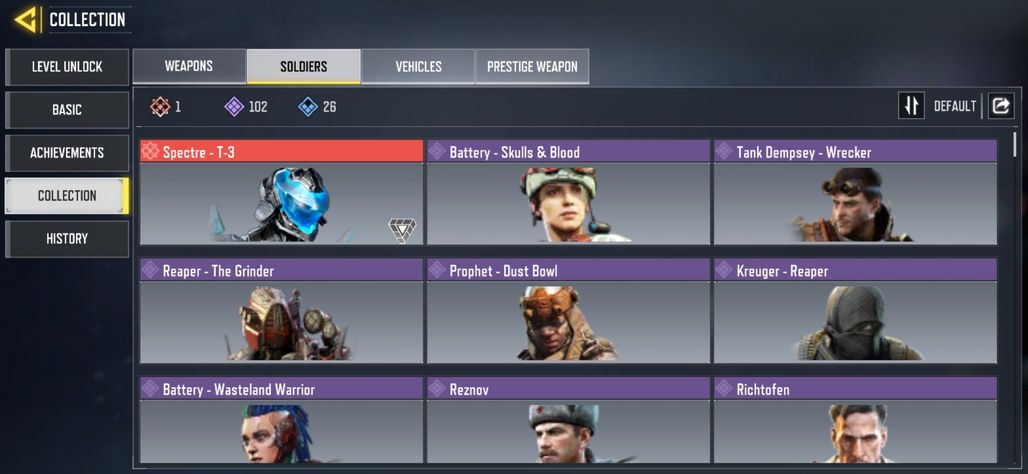The height and width of the screenshot is (474, 1028).
Task: Open the DEFAULT sort dropdown
Action: coord(955,106)
